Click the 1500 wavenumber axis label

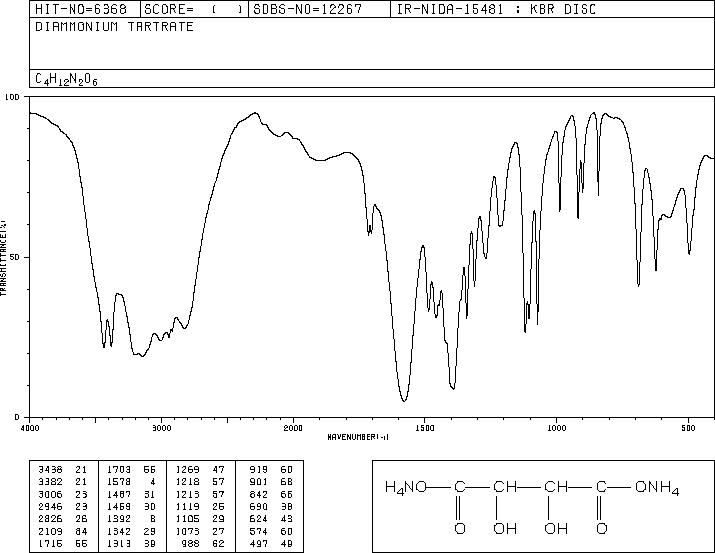point(425,428)
